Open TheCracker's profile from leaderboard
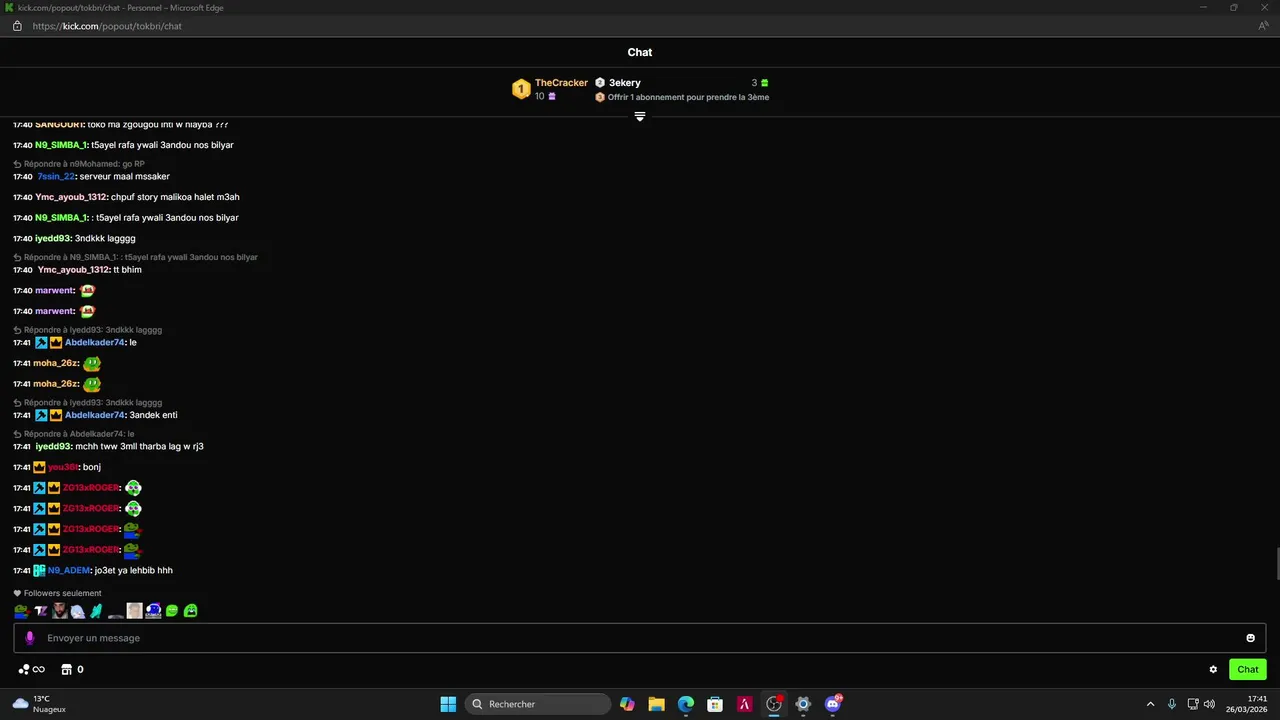 click(x=561, y=83)
